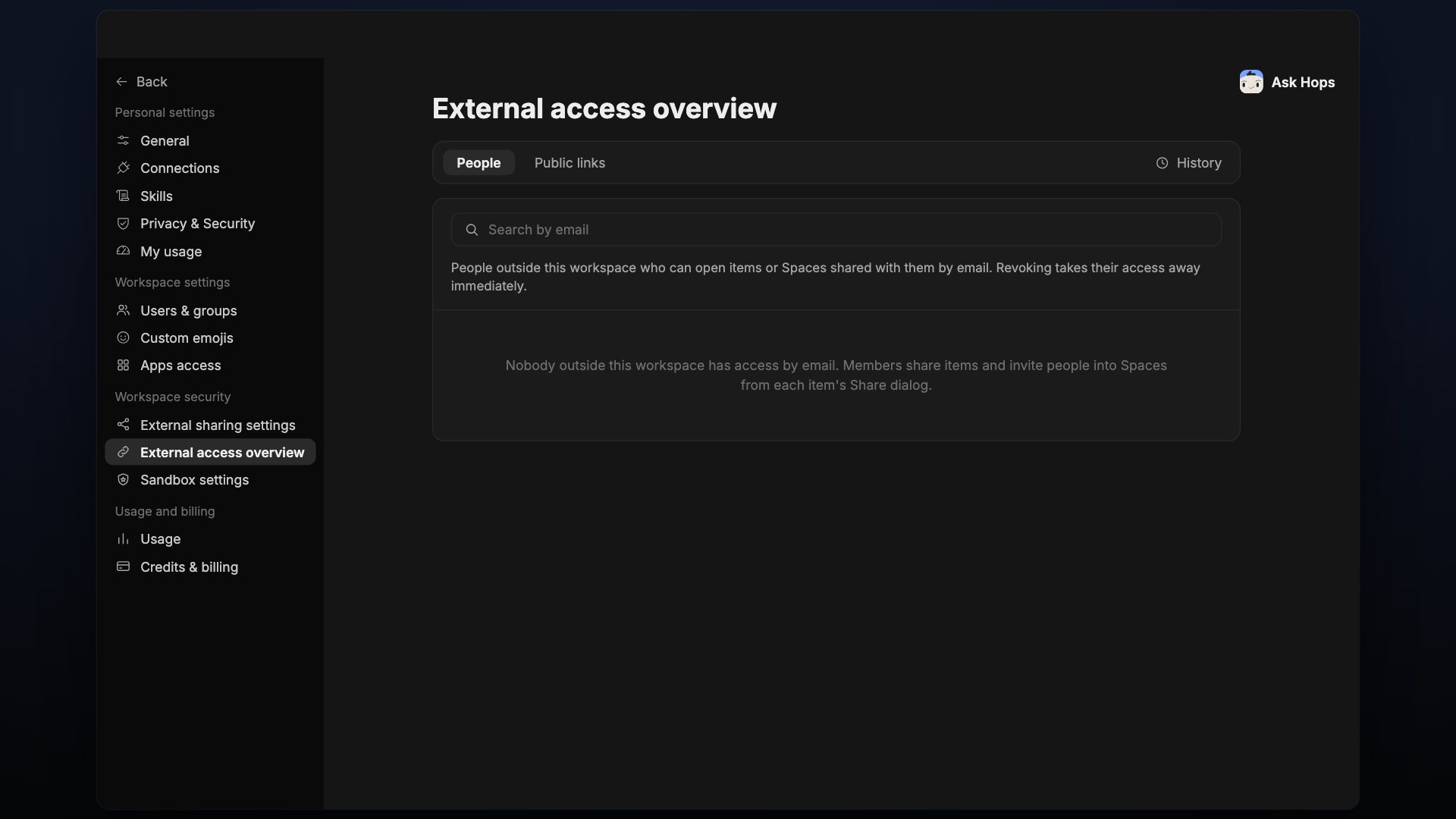Click the Connections plug icon
This screenshot has height=819, width=1456.
click(123, 168)
